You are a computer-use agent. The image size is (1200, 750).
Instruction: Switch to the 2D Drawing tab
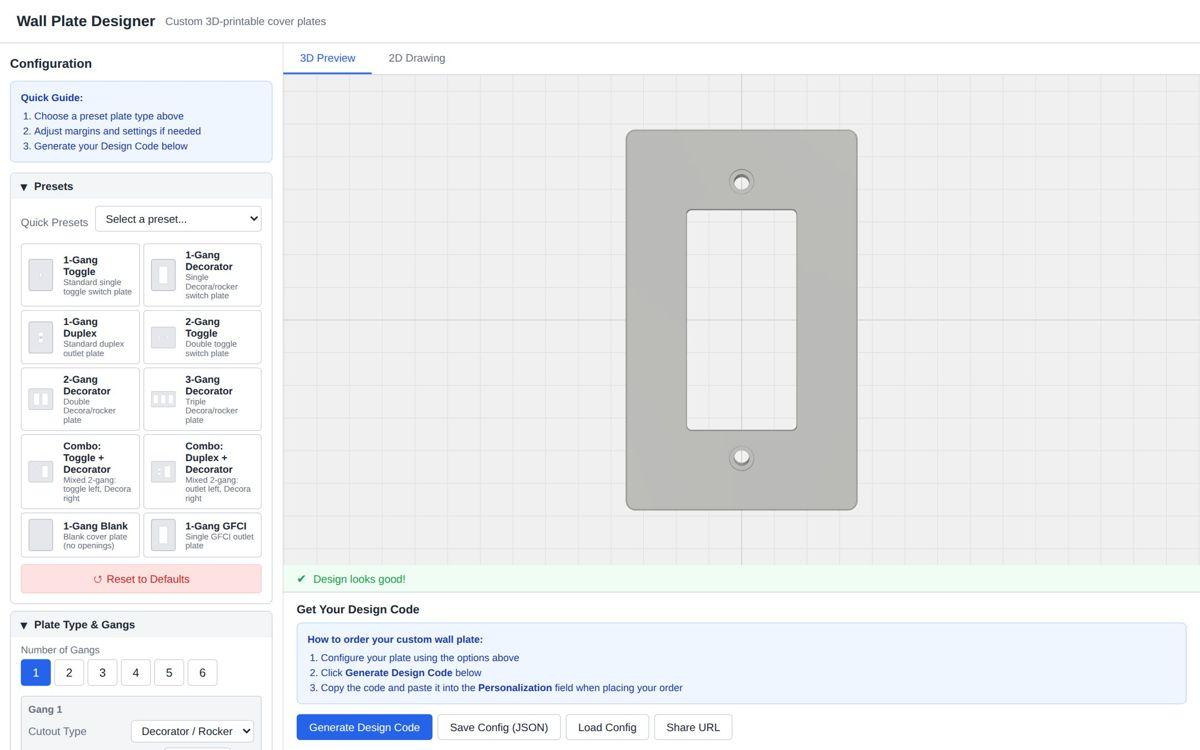(x=417, y=58)
